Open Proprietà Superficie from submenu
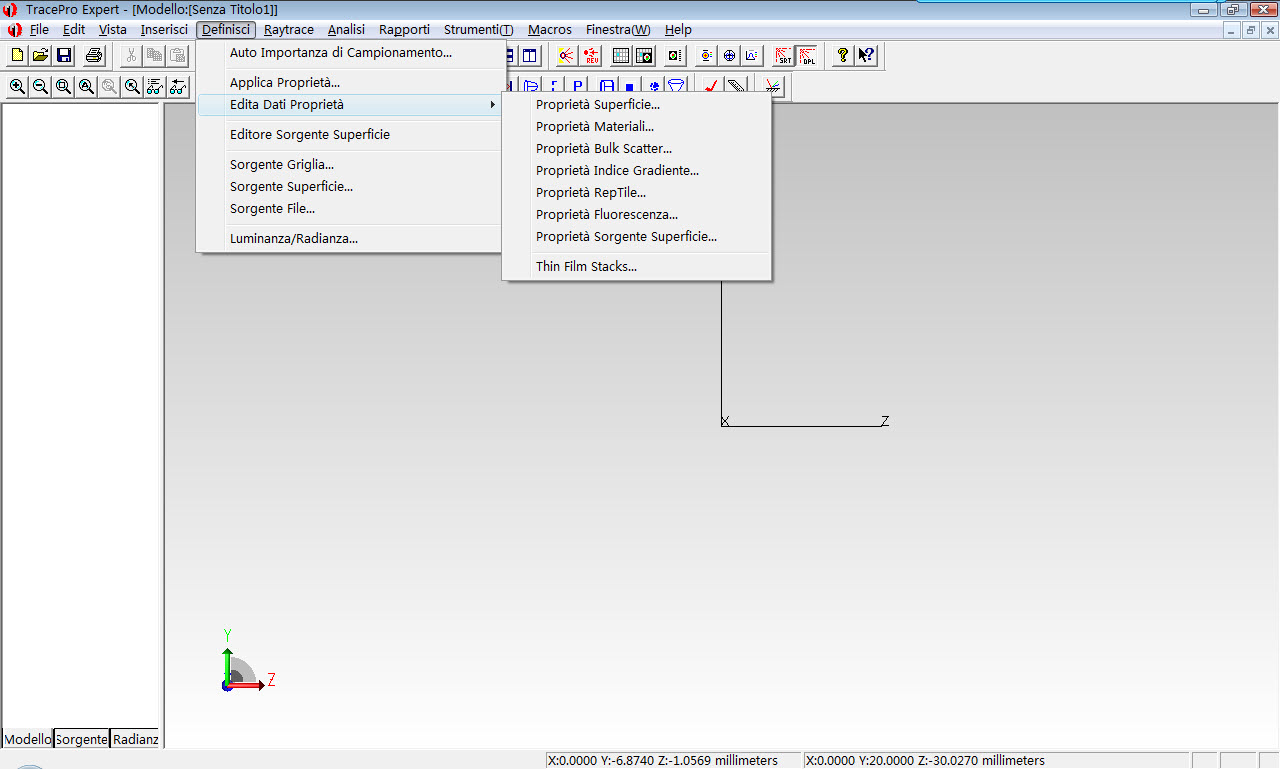 [637, 104]
